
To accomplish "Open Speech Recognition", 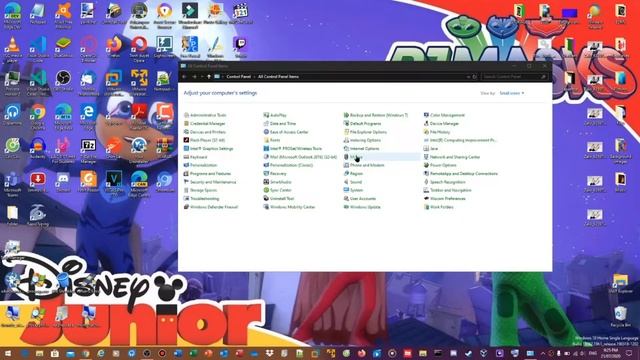I will pos(444,182).
